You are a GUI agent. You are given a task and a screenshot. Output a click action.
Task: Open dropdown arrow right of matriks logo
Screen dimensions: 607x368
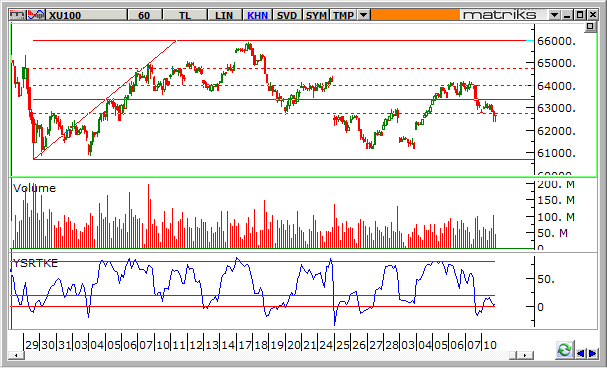tap(554, 15)
